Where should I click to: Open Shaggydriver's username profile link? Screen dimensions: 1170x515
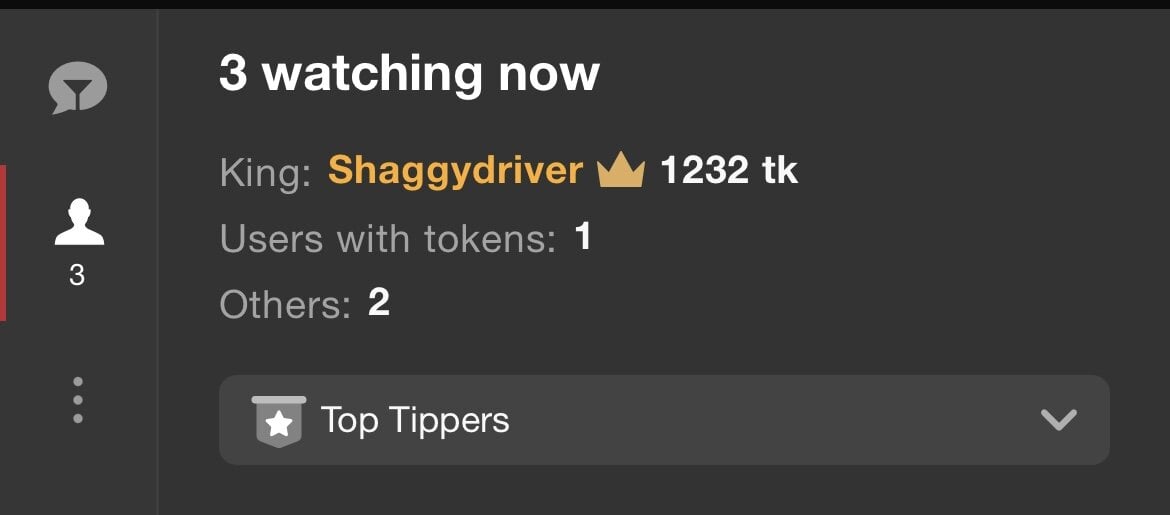pos(455,171)
